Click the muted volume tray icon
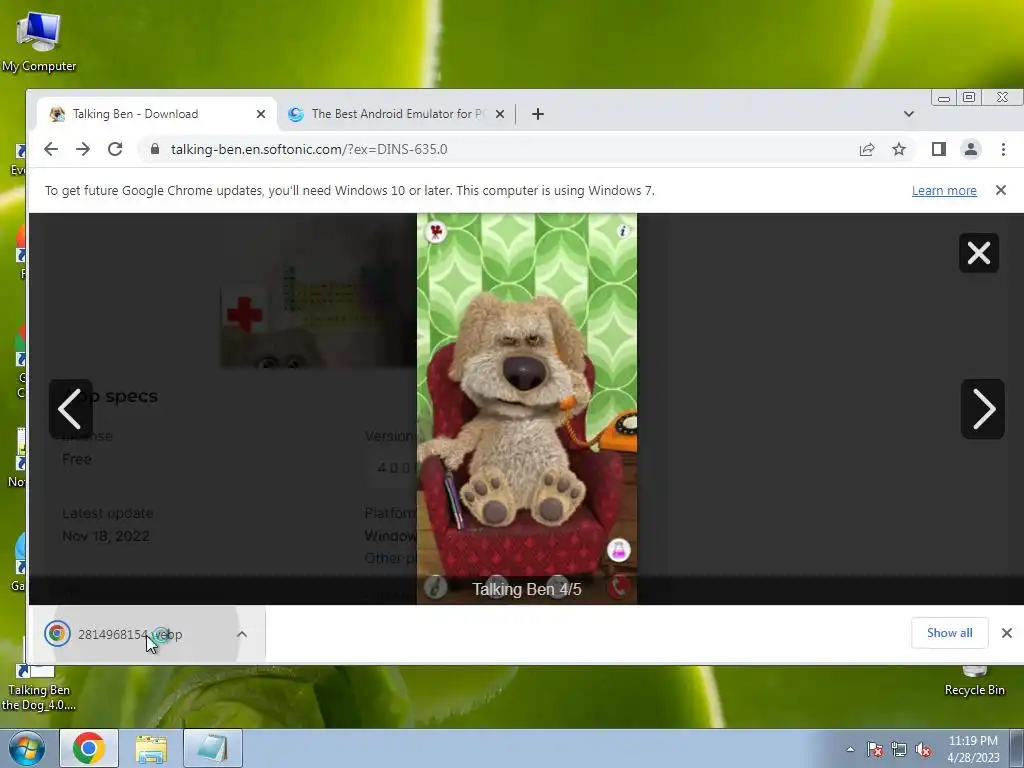 [923, 749]
